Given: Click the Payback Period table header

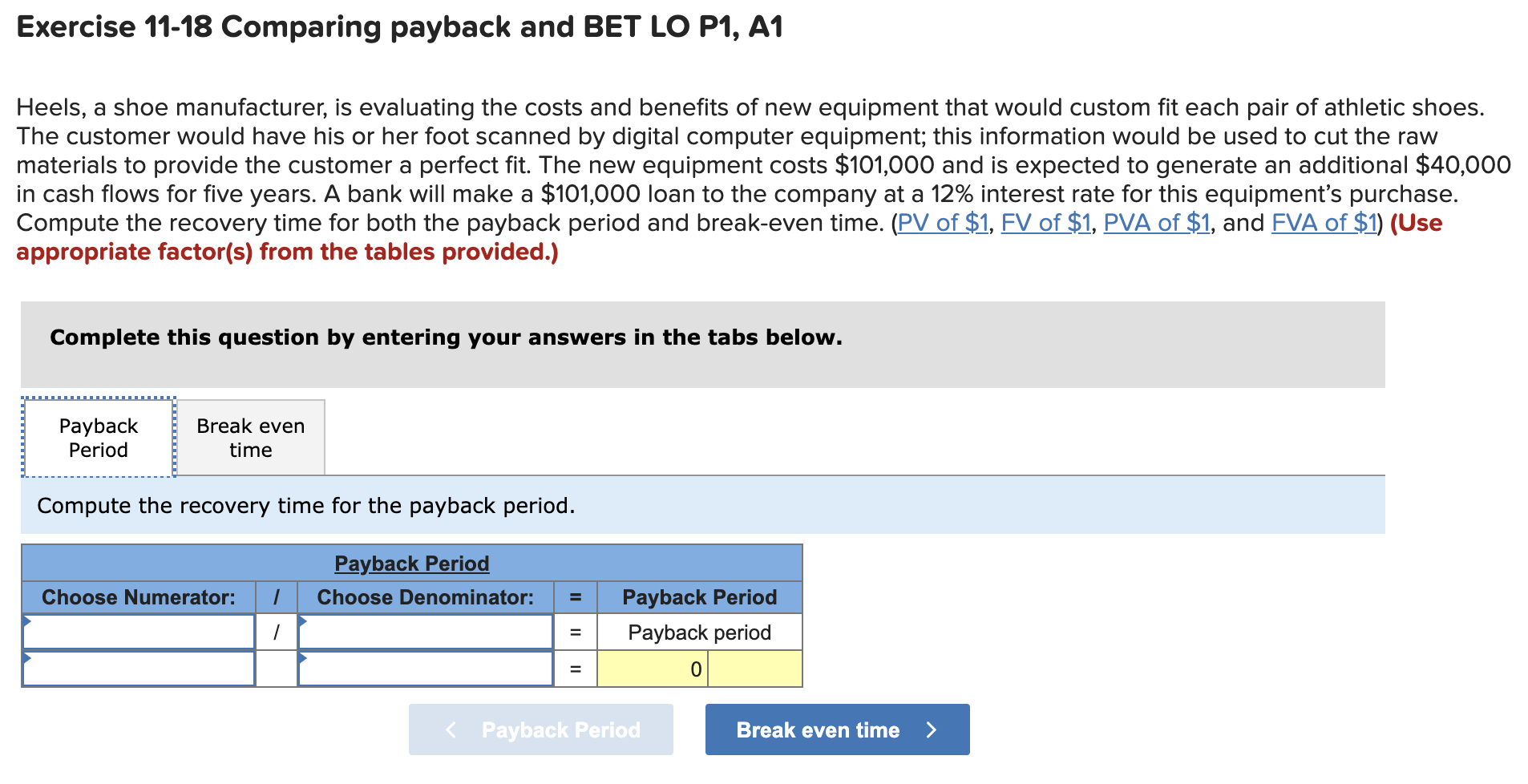Looking at the screenshot, I should (410, 563).
